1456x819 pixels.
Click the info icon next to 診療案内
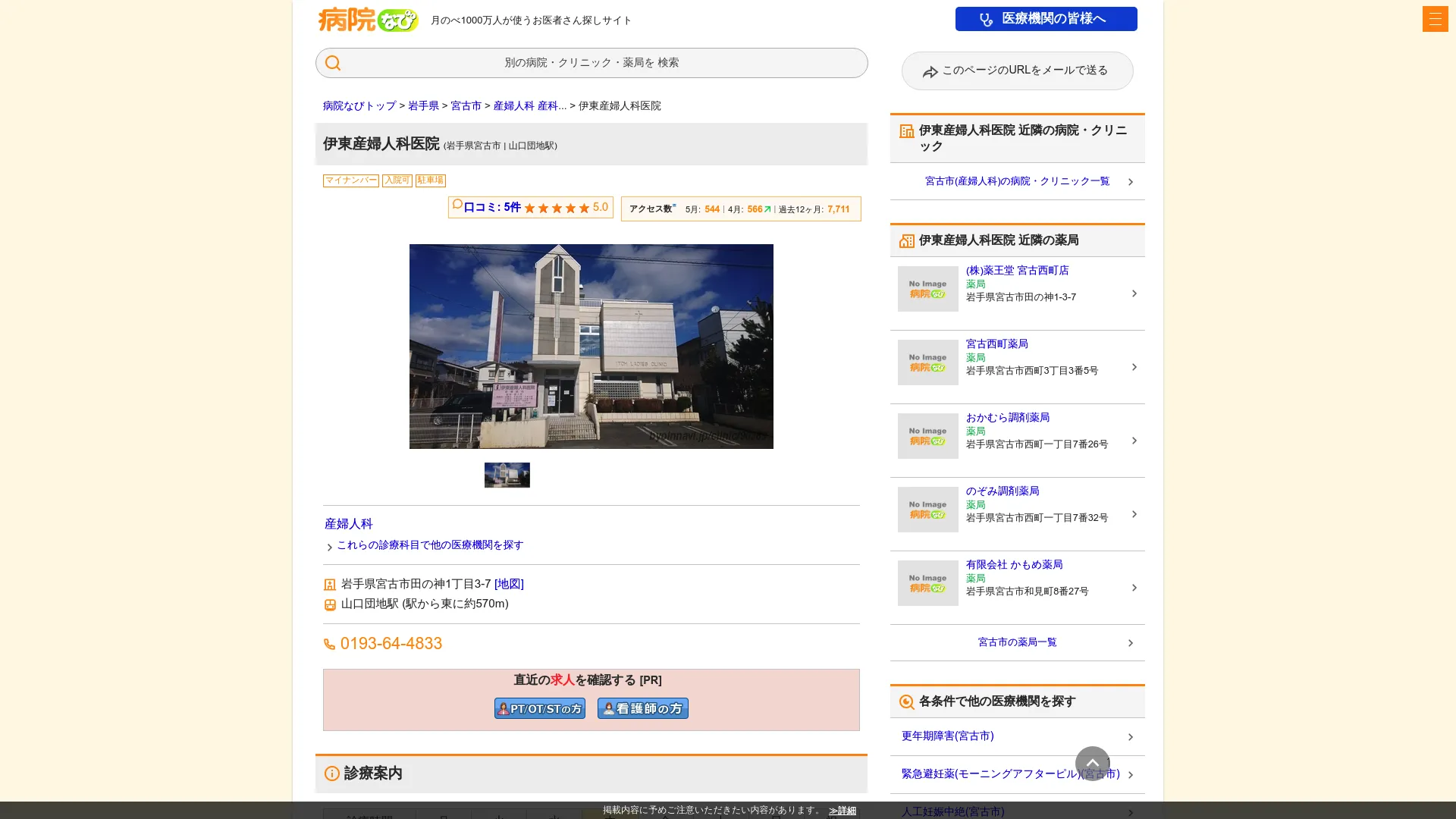pos(331,773)
